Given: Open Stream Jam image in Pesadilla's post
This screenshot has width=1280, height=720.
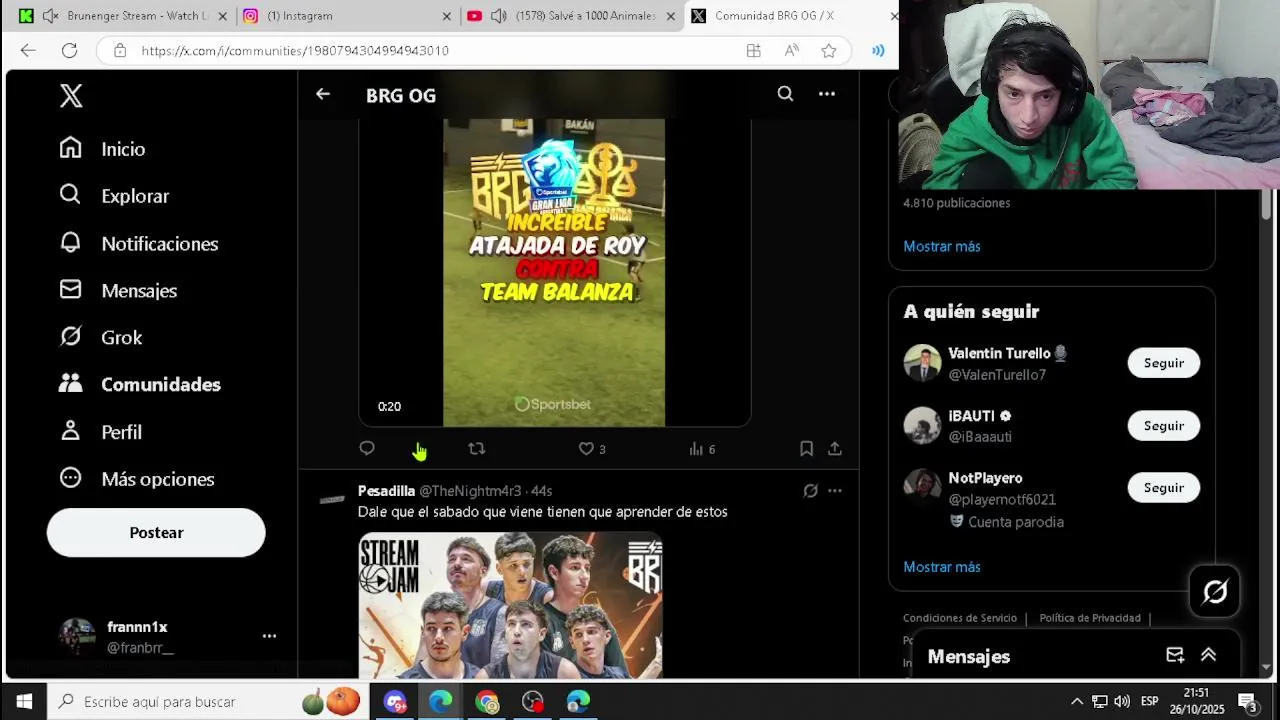Looking at the screenshot, I should (511, 606).
